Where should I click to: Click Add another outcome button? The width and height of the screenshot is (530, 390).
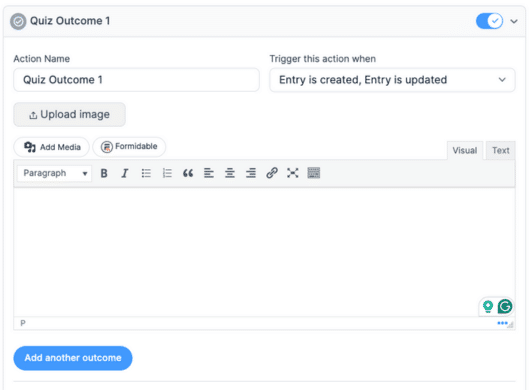[73, 358]
